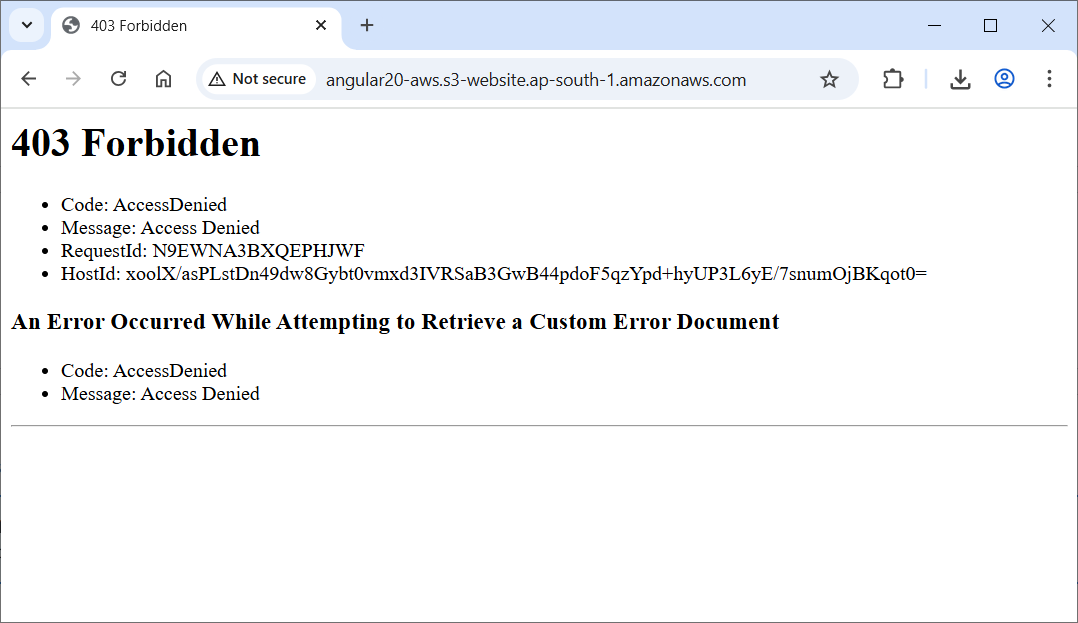Click the Not secure site info chip
1078x623 pixels.
coord(258,79)
